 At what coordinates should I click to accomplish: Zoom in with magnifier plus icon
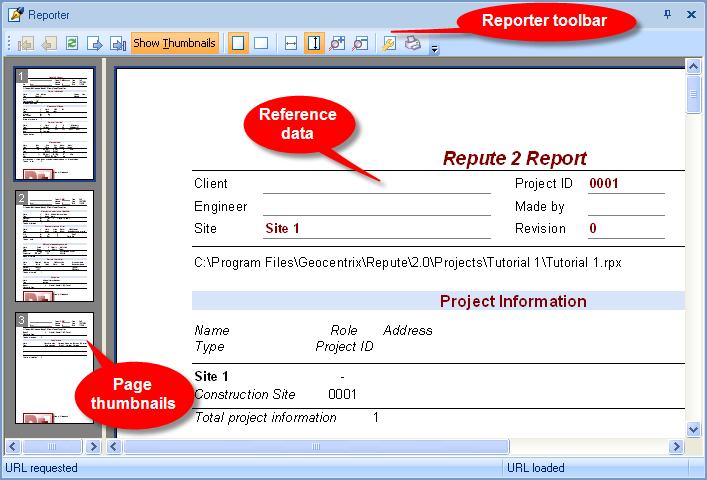click(x=337, y=44)
